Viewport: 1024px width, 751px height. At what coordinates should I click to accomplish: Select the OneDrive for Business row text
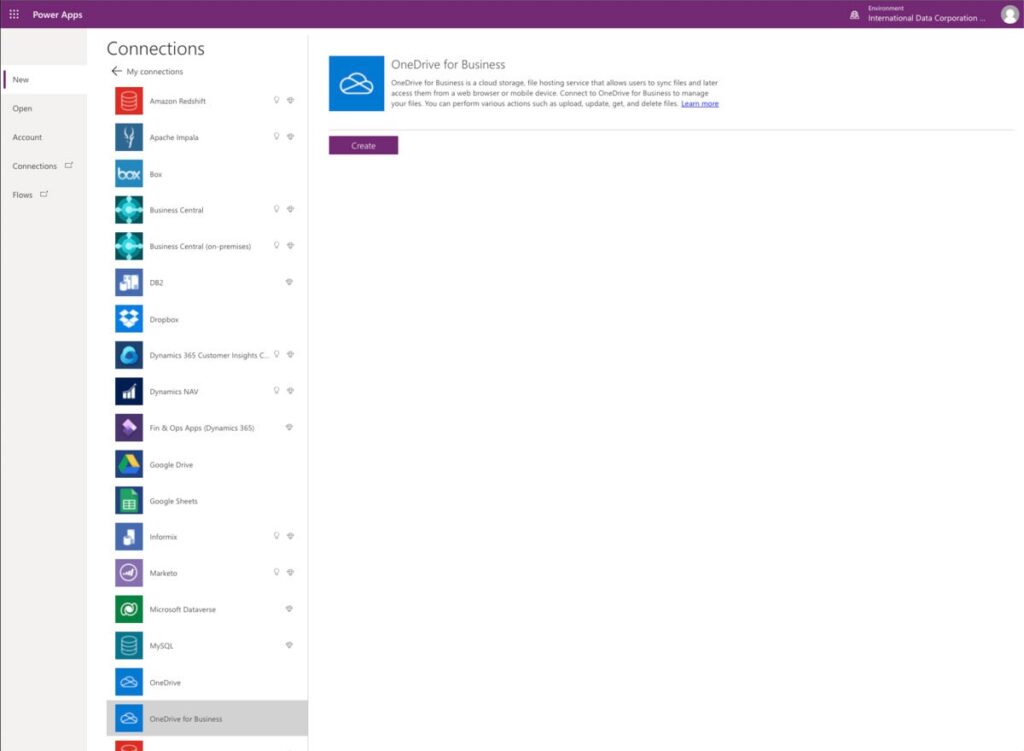[185, 719]
